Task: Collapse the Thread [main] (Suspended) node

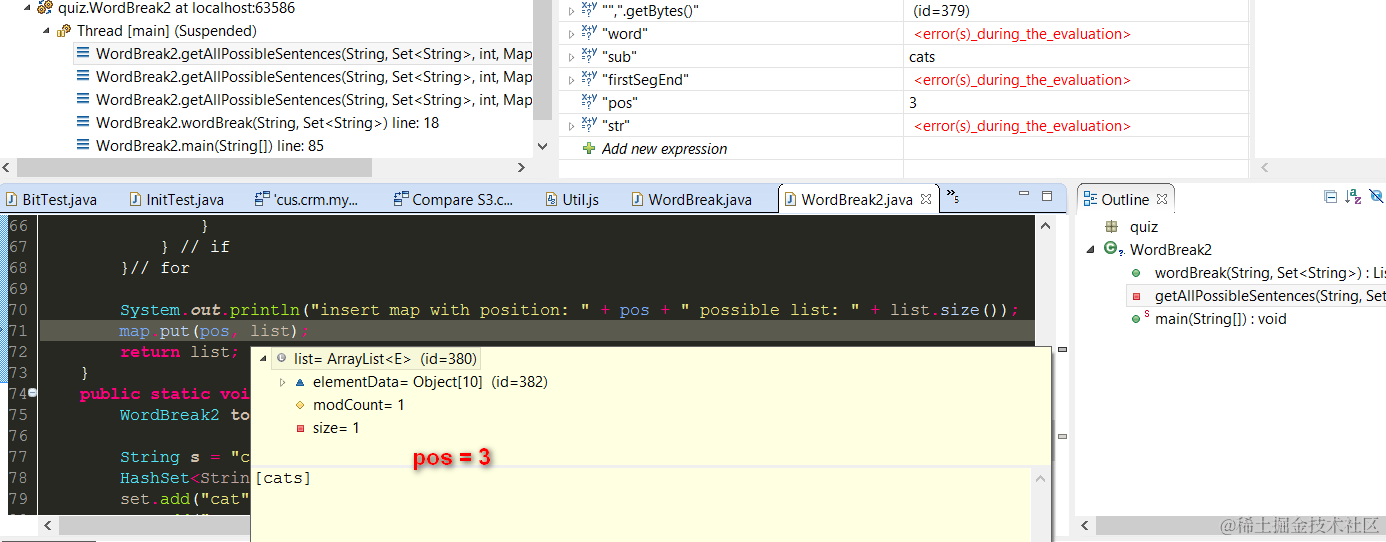Action: pyautogui.click(x=46, y=31)
